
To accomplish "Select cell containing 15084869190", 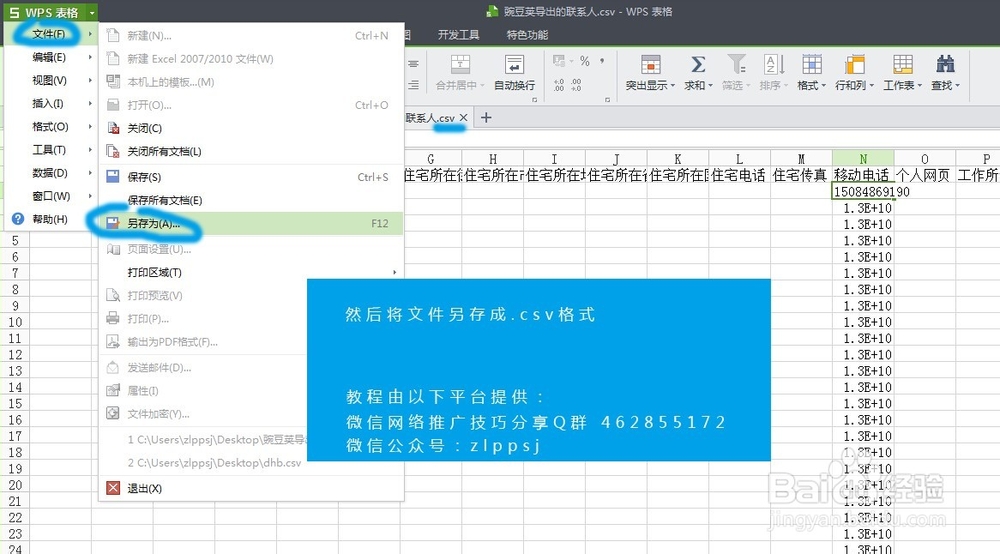I will coord(863,191).
